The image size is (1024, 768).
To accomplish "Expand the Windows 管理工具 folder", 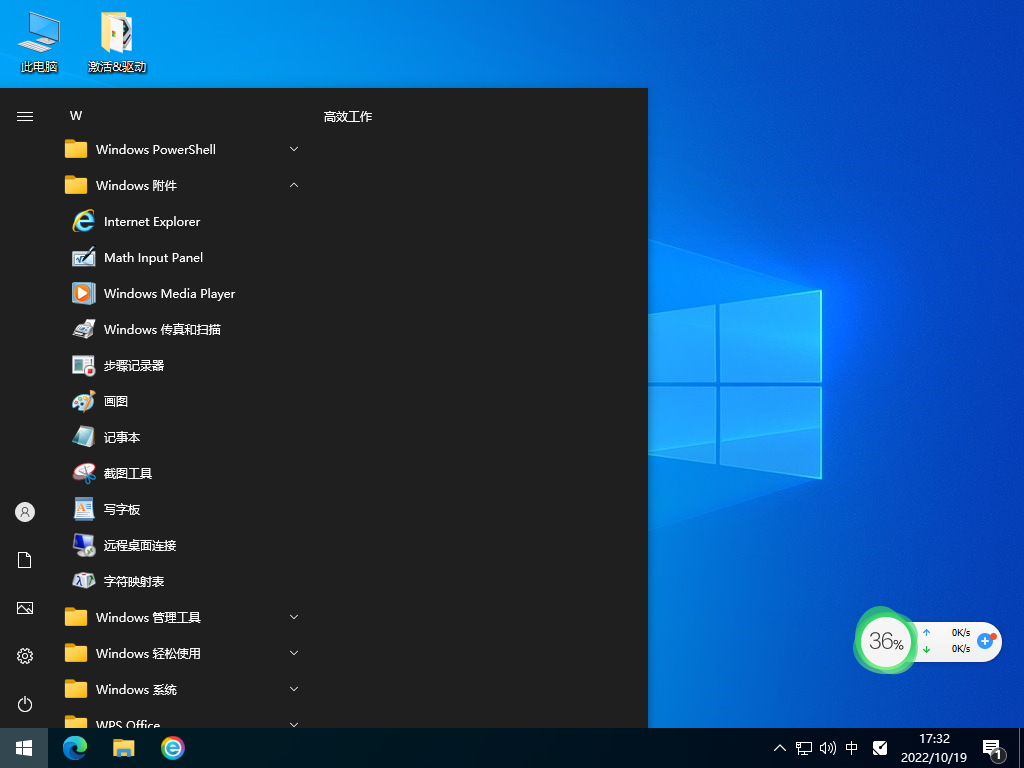I will click(x=293, y=617).
